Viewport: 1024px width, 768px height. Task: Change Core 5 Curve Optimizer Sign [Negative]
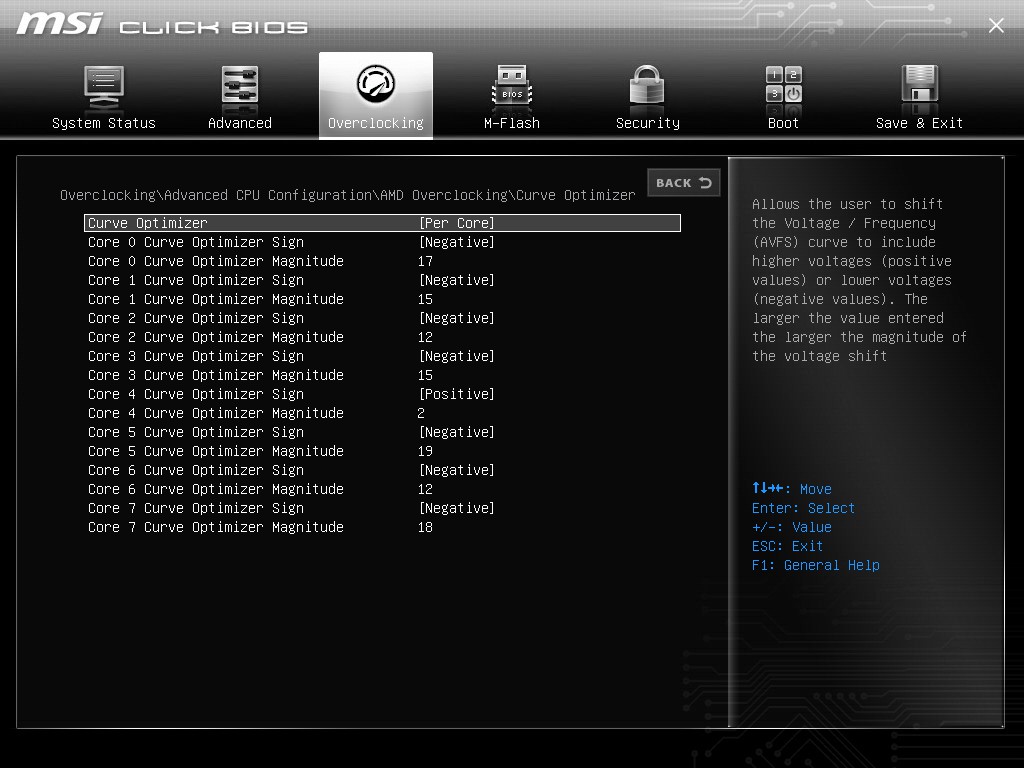click(456, 432)
